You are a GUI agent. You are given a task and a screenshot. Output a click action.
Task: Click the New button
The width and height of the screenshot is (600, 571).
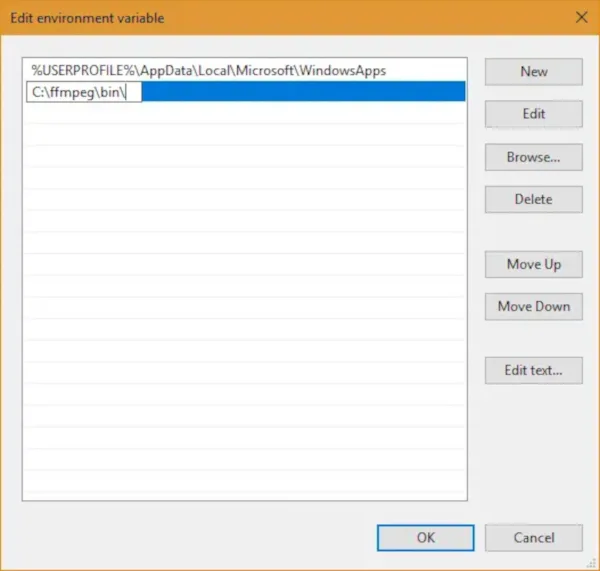[x=534, y=72]
